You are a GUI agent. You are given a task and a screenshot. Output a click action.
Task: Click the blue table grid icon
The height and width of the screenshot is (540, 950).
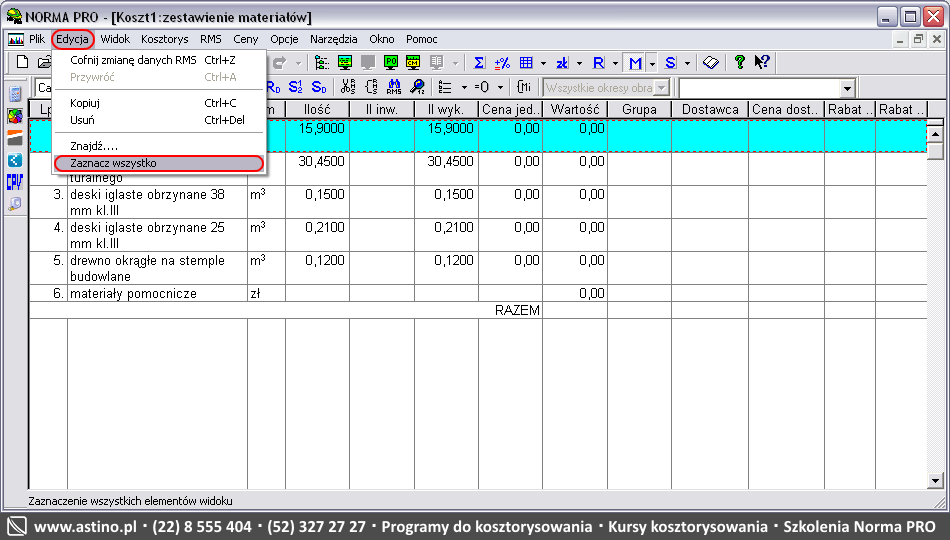point(526,62)
